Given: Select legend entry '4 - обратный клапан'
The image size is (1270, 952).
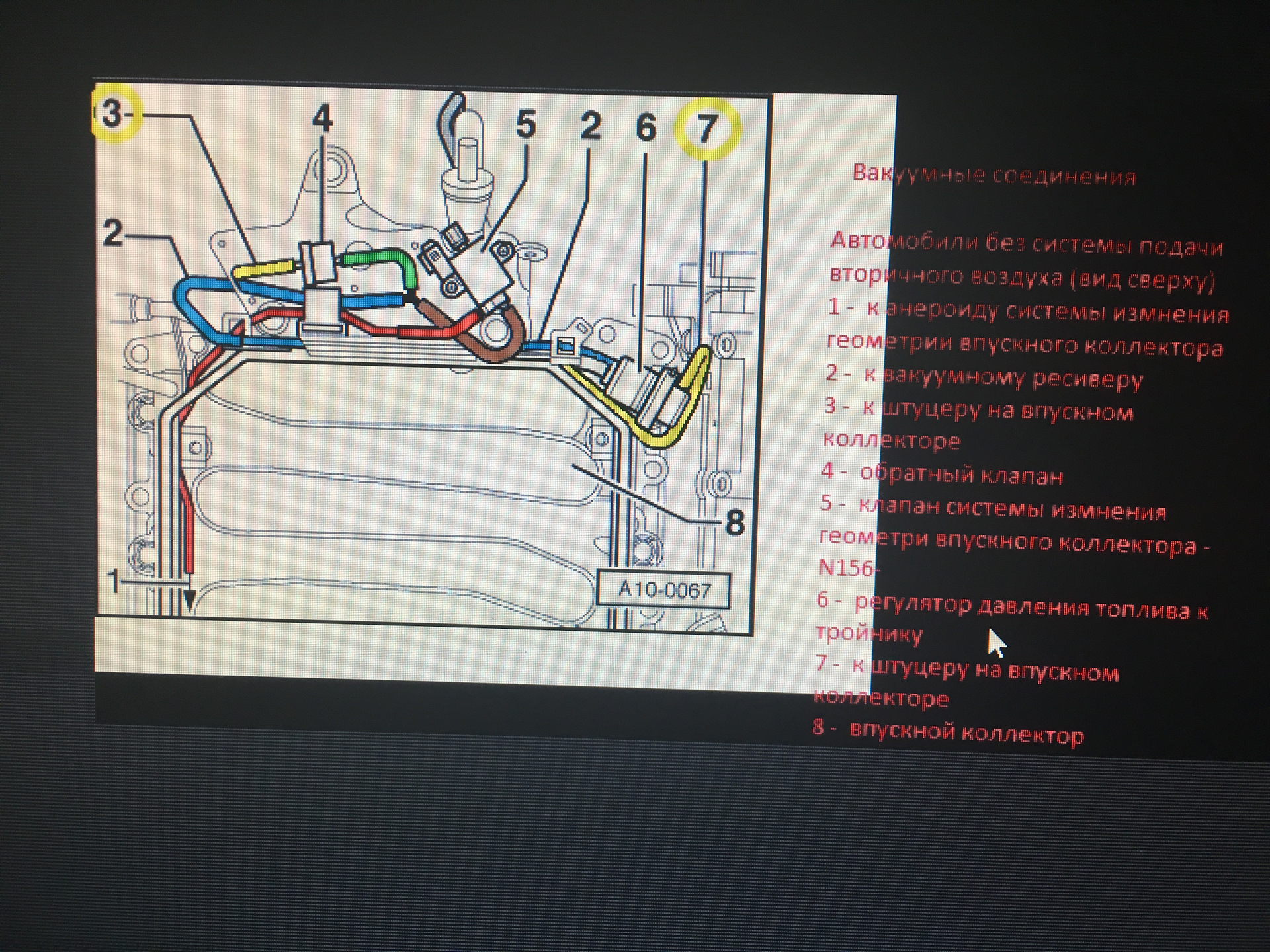Looking at the screenshot, I should pyautogui.click(x=942, y=473).
